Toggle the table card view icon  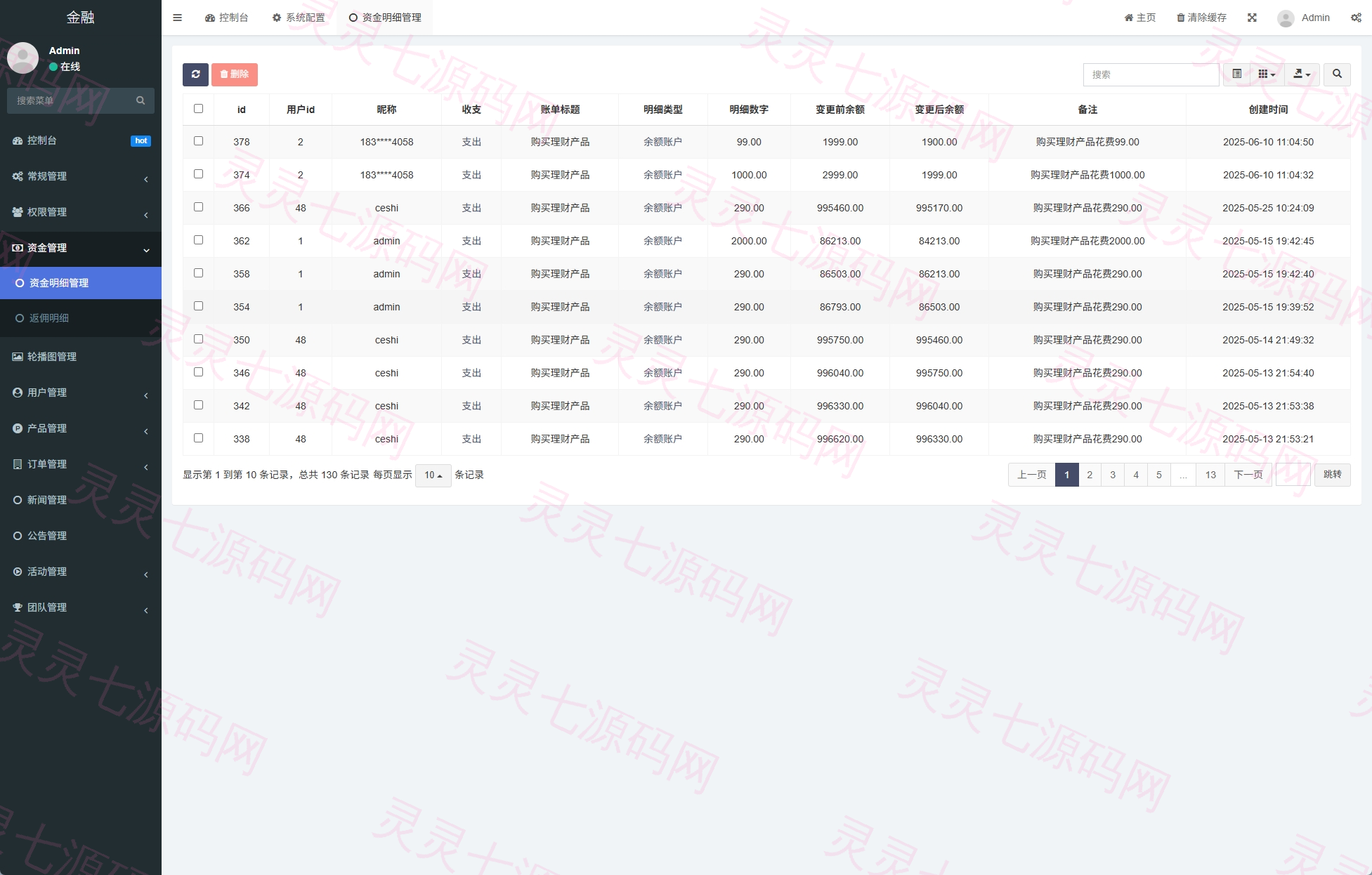click(x=1236, y=74)
